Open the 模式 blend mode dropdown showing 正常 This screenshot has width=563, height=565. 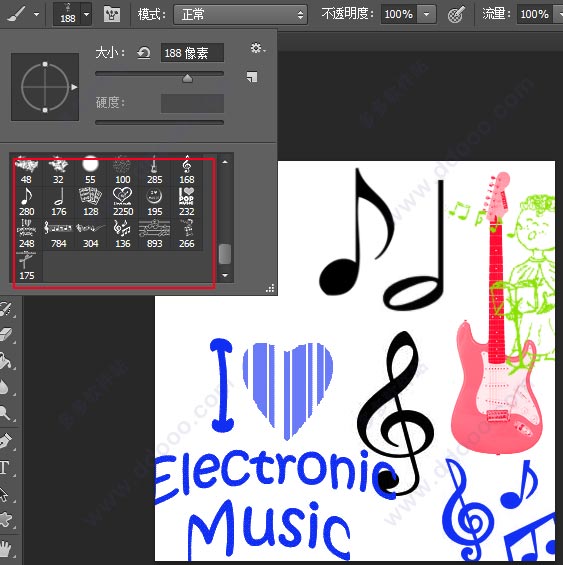coord(240,14)
